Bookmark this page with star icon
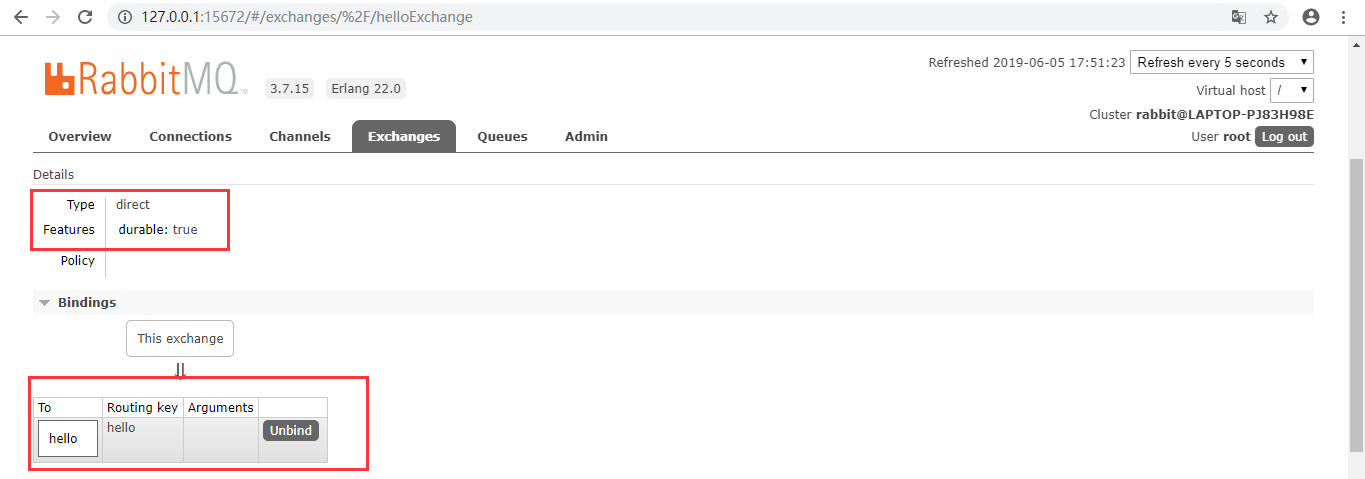 1271,17
